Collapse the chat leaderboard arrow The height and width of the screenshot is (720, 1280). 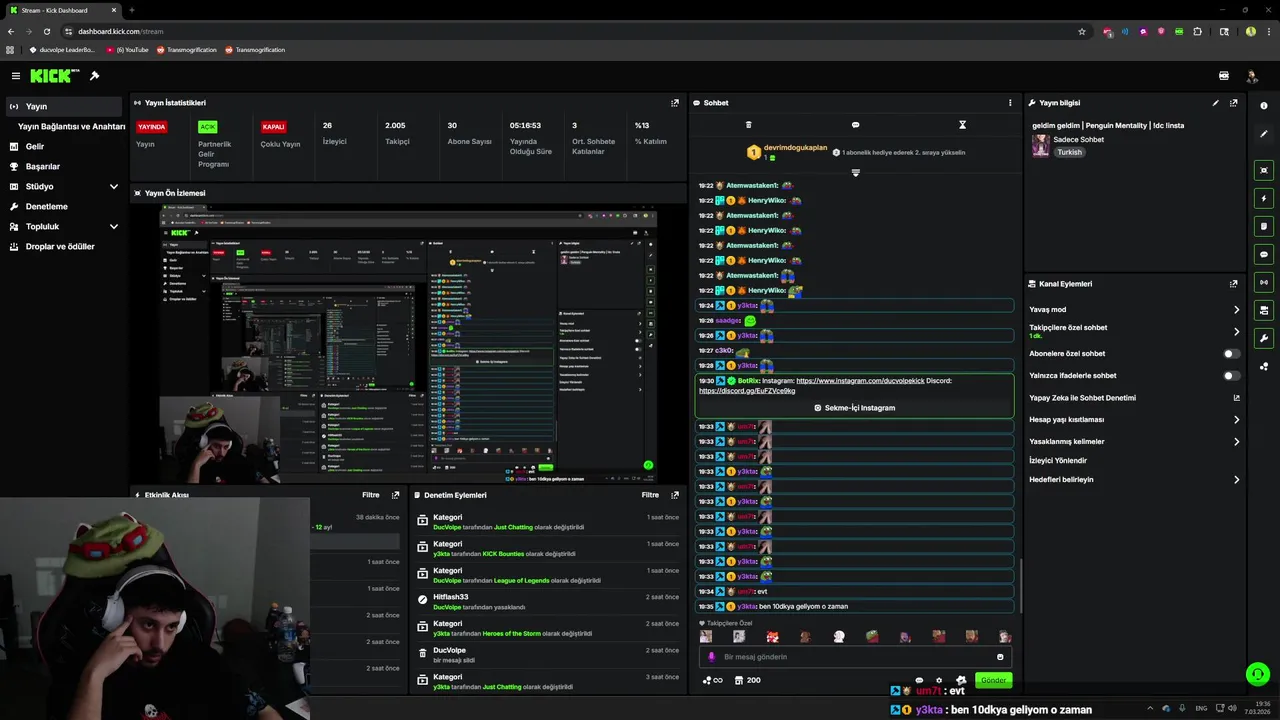click(x=855, y=173)
